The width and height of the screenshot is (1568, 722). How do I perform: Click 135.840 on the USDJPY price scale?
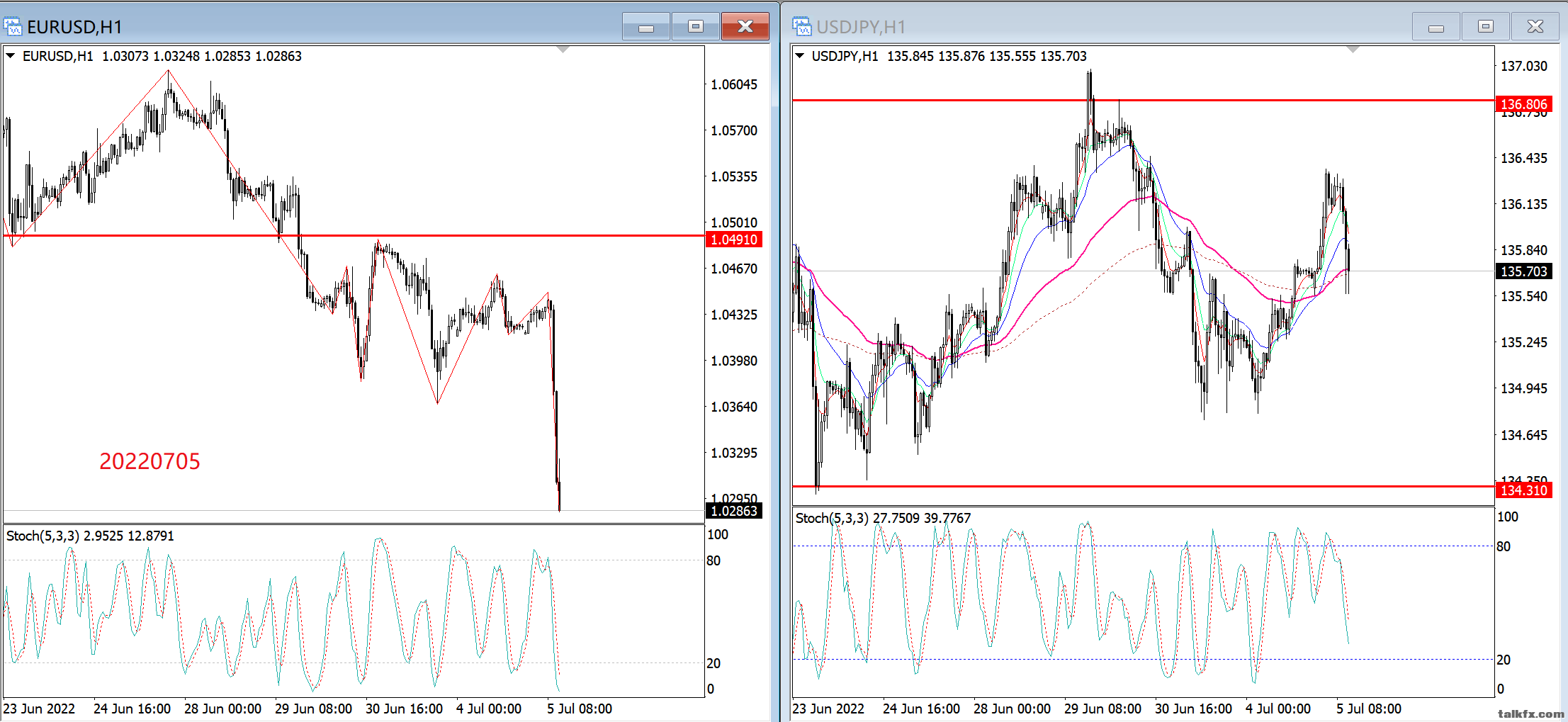click(1524, 250)
